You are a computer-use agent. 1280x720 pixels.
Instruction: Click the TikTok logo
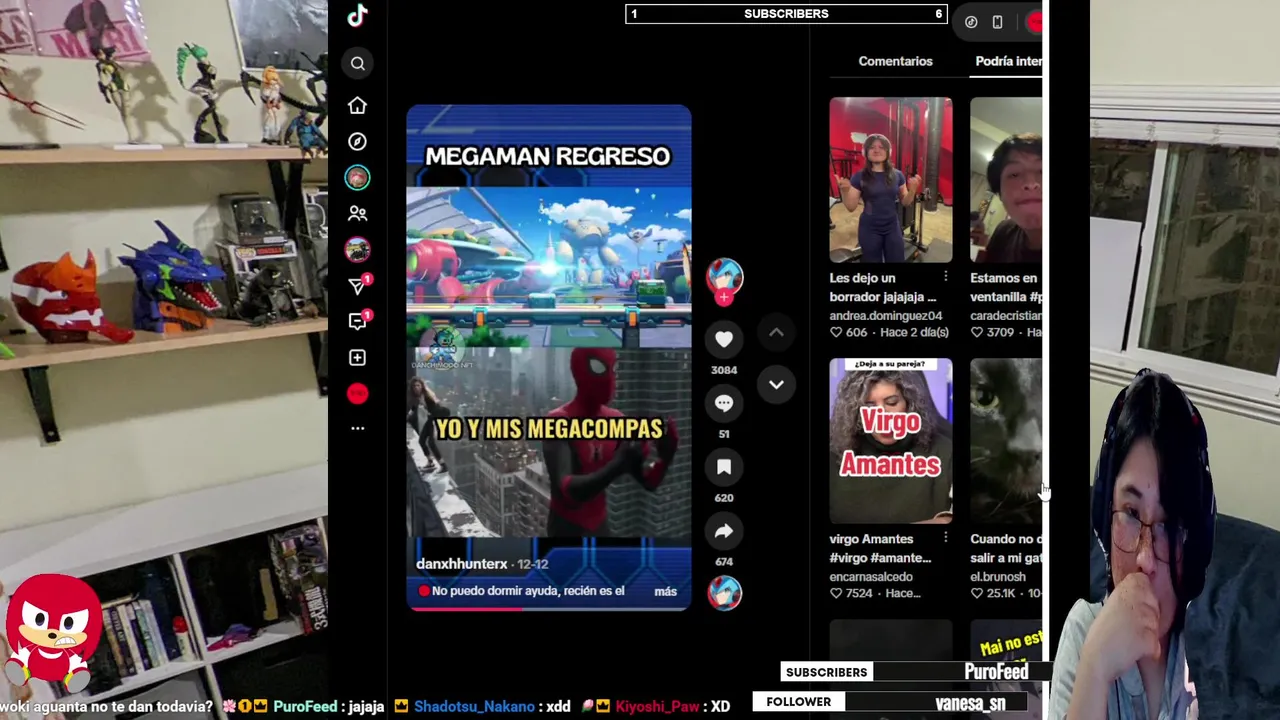click(x=357, y=15)
